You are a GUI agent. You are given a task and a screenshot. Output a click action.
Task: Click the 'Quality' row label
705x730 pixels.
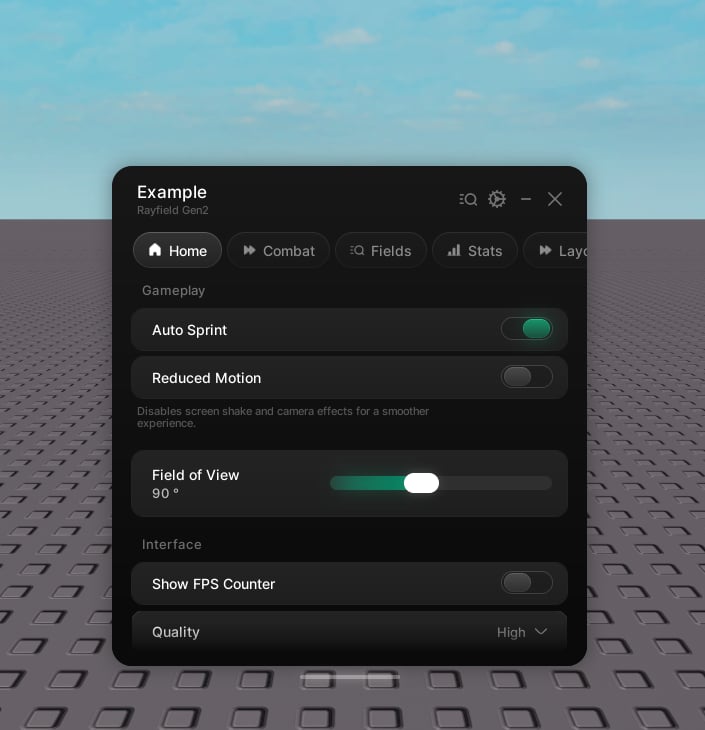click(176, 632)
